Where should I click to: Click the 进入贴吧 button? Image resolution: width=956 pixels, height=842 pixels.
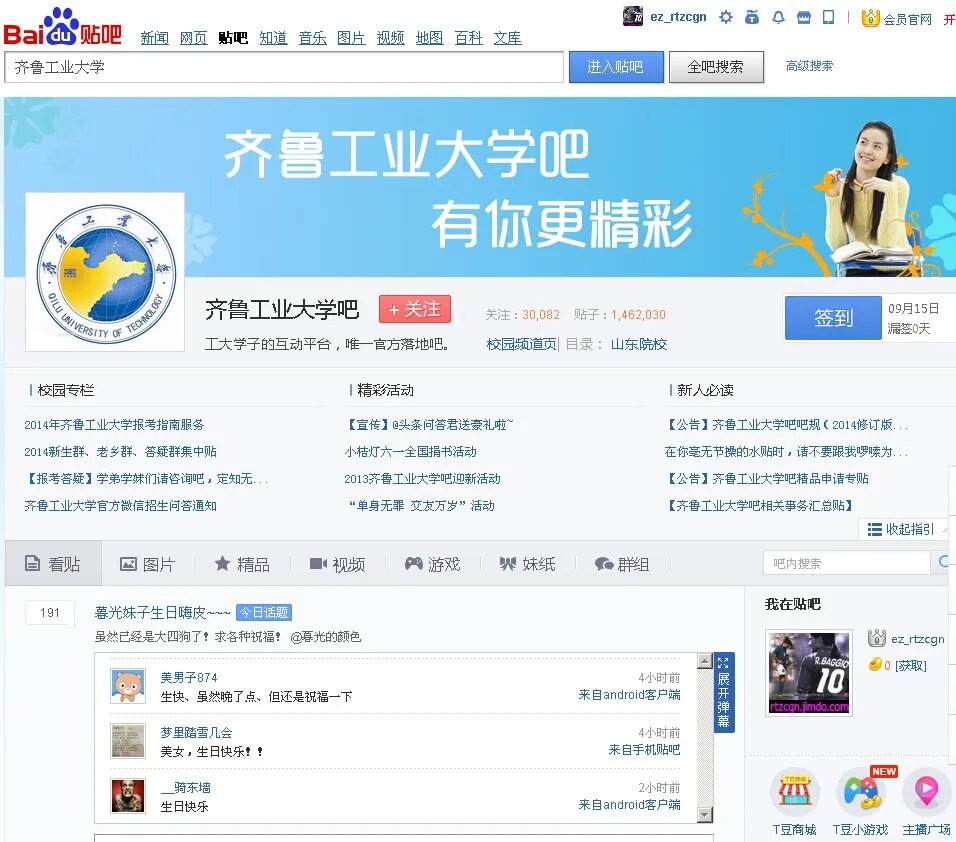coord(614,66)
